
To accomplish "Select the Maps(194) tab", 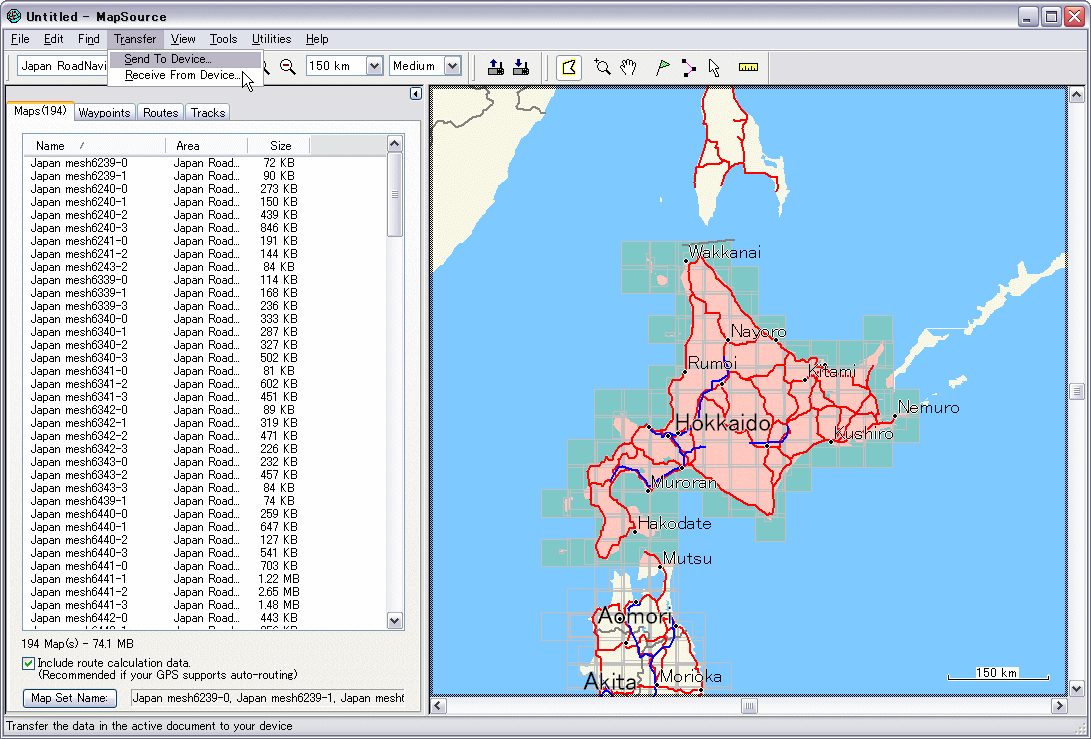I will point(40,111).
